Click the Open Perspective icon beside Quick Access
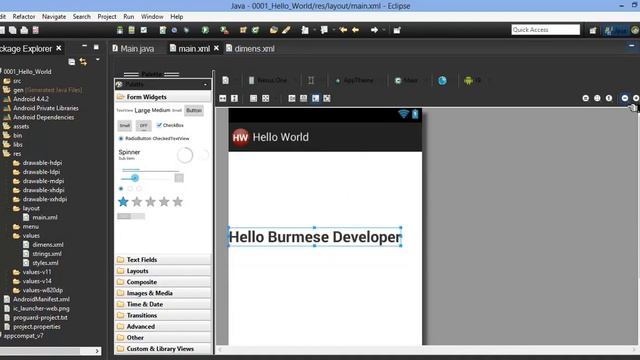This screenshot has width=640, height=360. click(x=593, y=30)
